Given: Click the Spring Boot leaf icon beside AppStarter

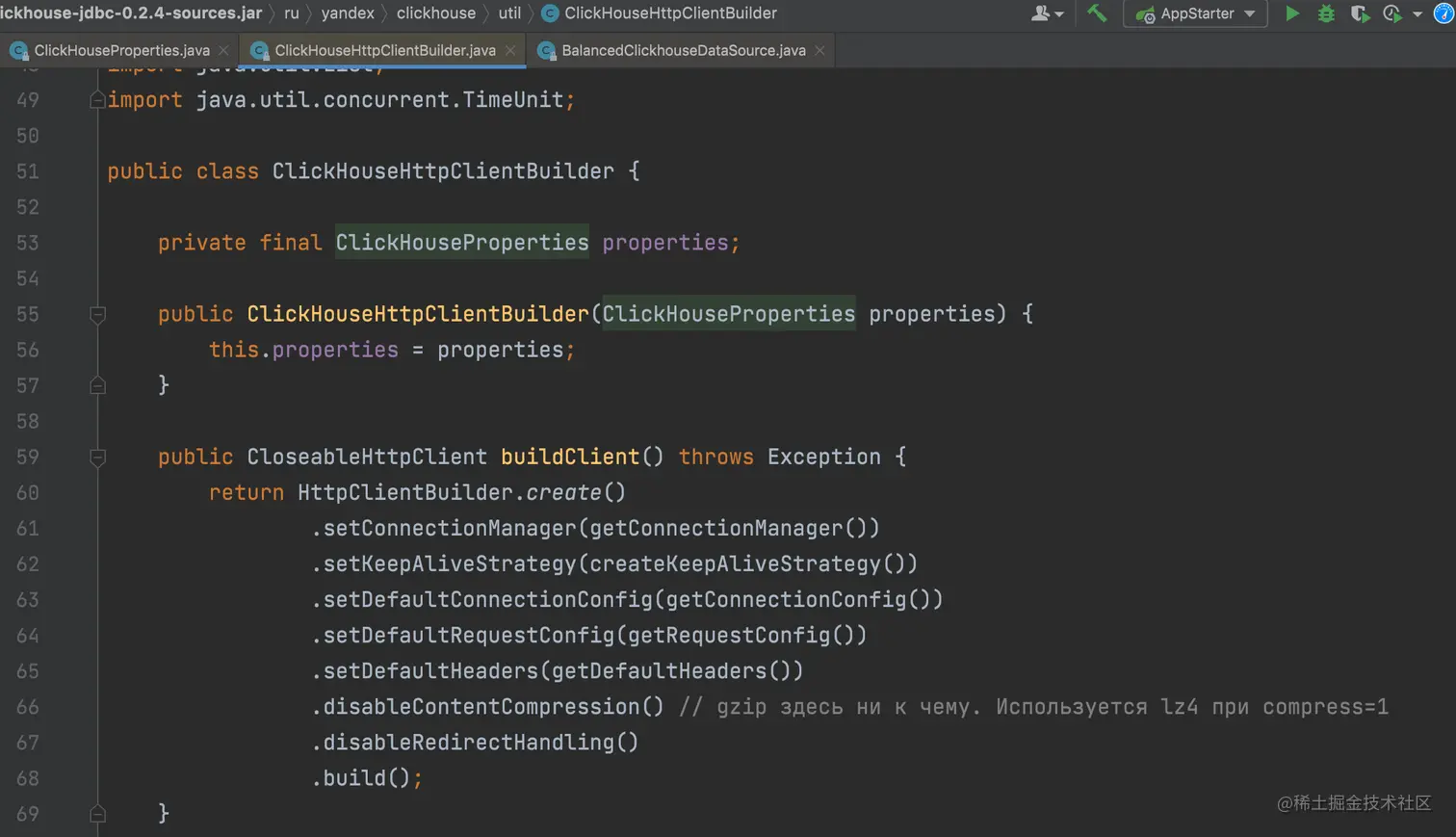Looking at the screenshot, I should pyautogui.click(x=1145, y=14).
